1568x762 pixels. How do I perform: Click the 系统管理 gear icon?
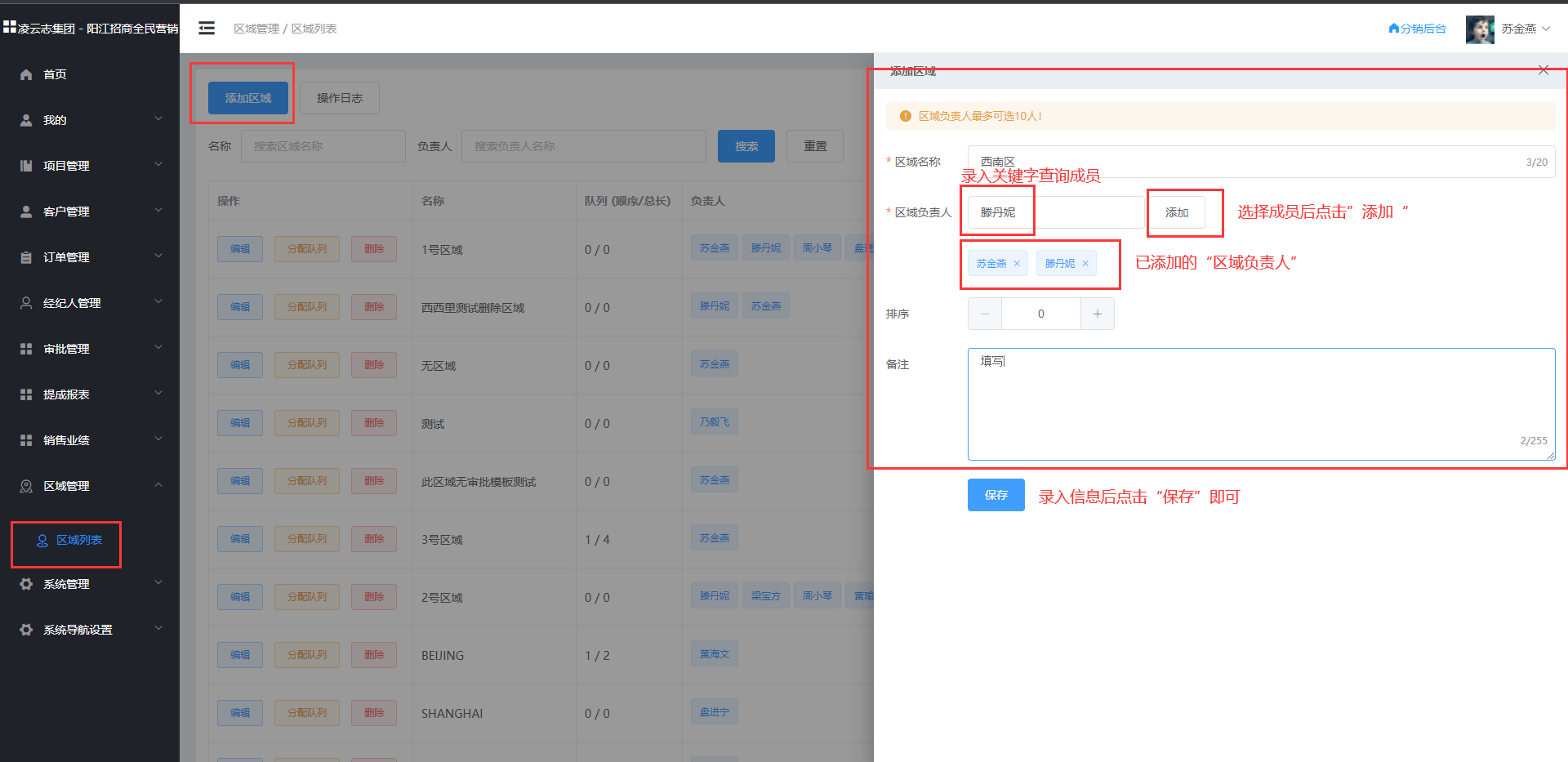(26, 584)
